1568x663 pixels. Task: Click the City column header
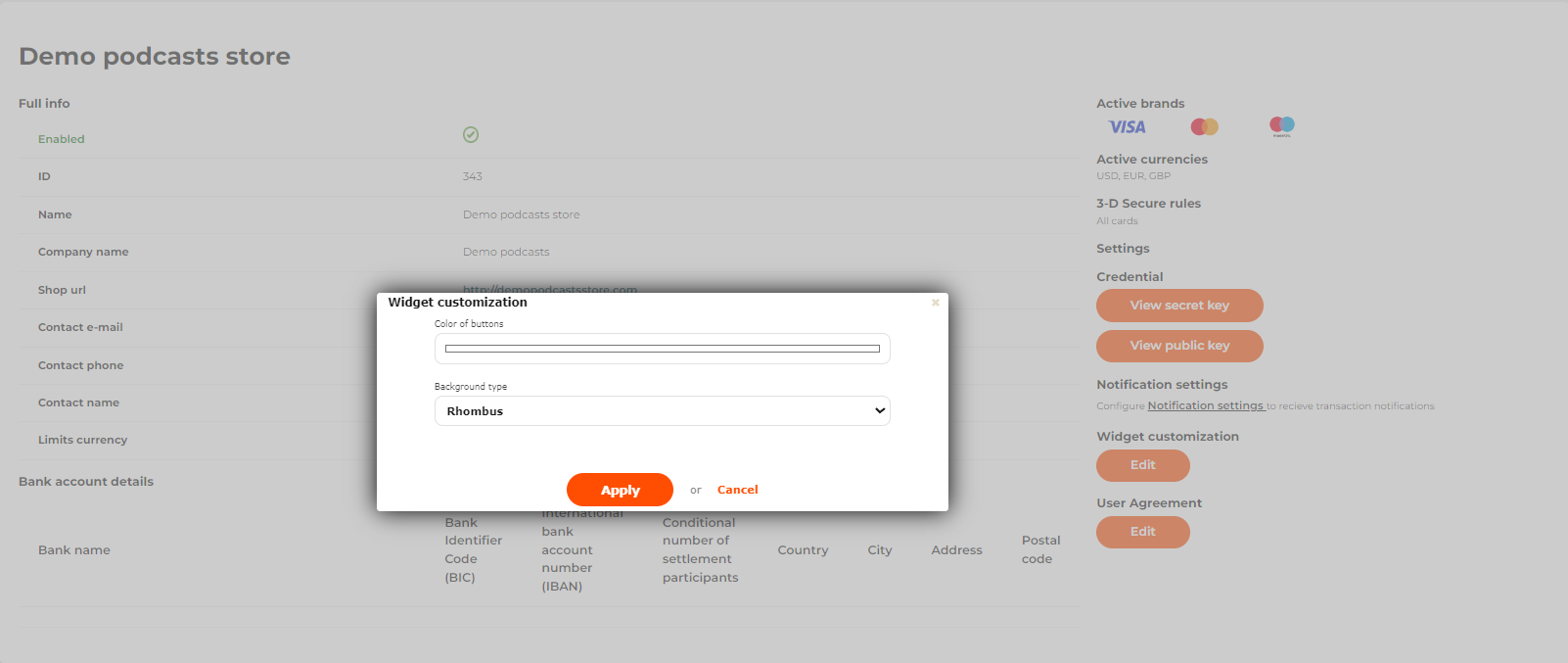click(880, 550)
